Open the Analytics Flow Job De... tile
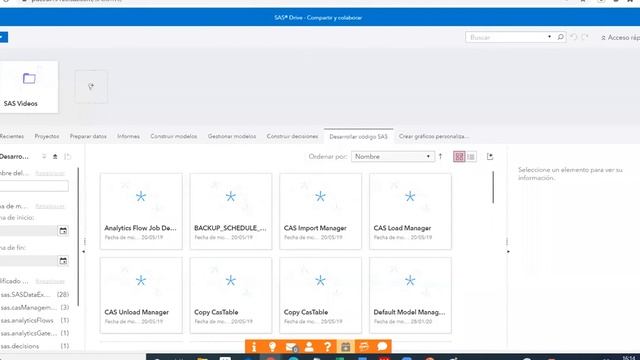This screenshot has width=640, height=360. [141, 211]
